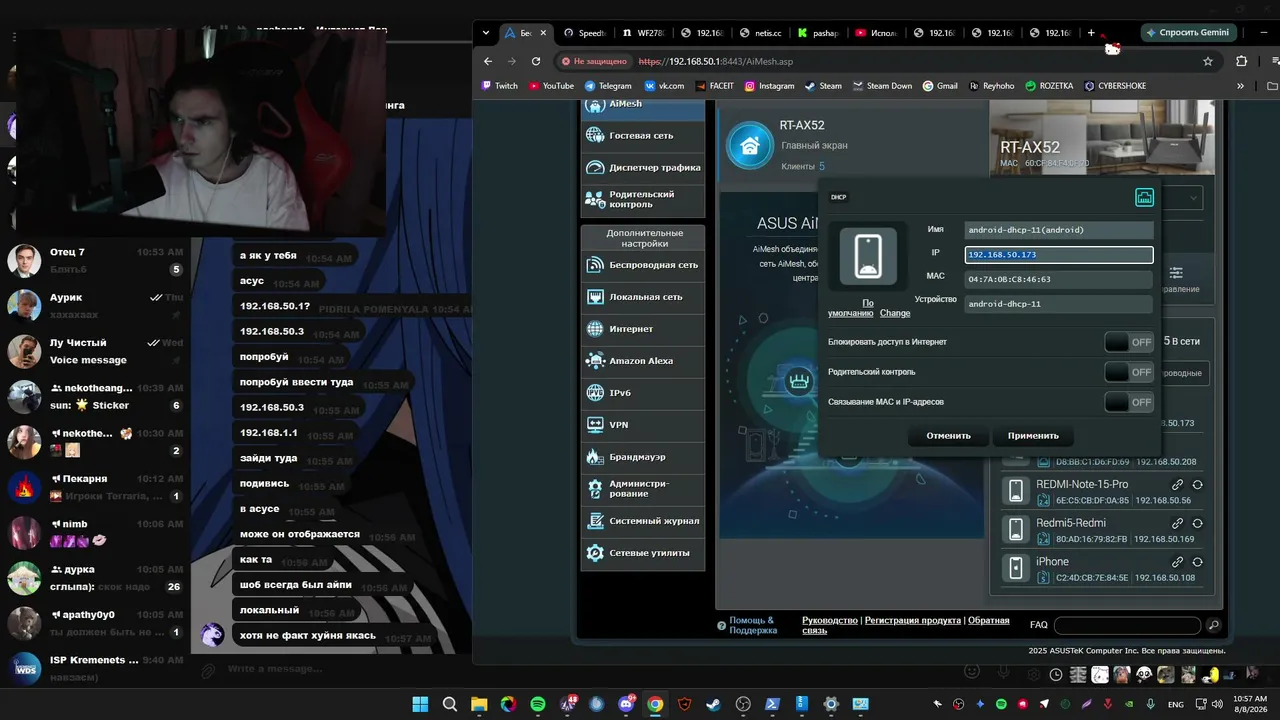Open Network Tools (Сетевые утилиты)
Image resolution: width=1280 pixels, height=720 pixels.
pos(643,553)
